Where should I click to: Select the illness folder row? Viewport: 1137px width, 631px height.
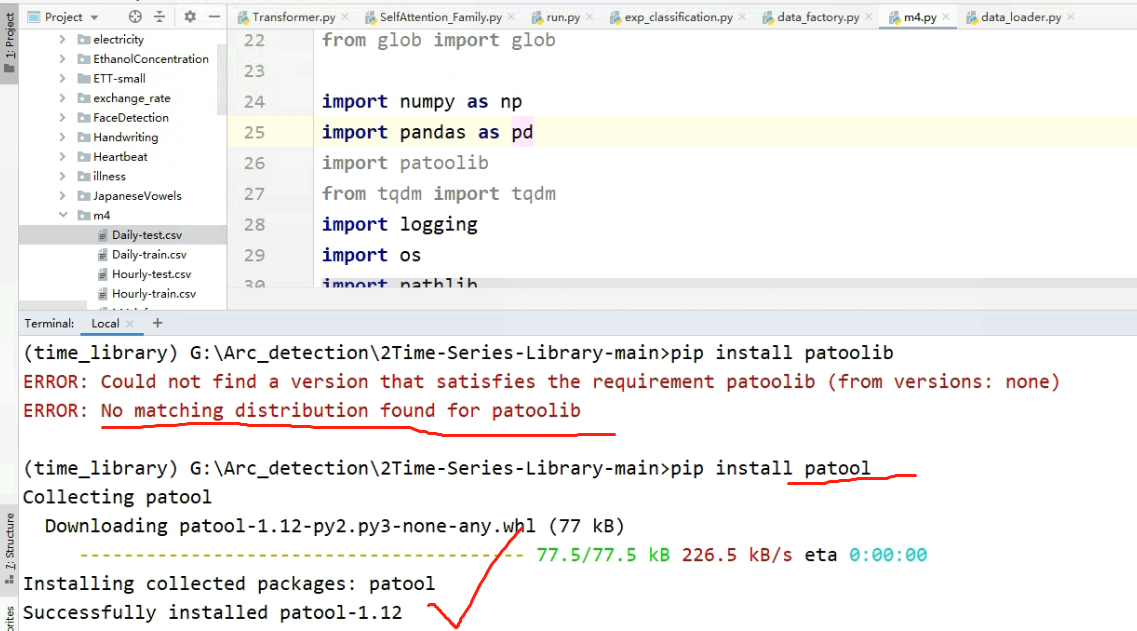[x=122, y=176]
